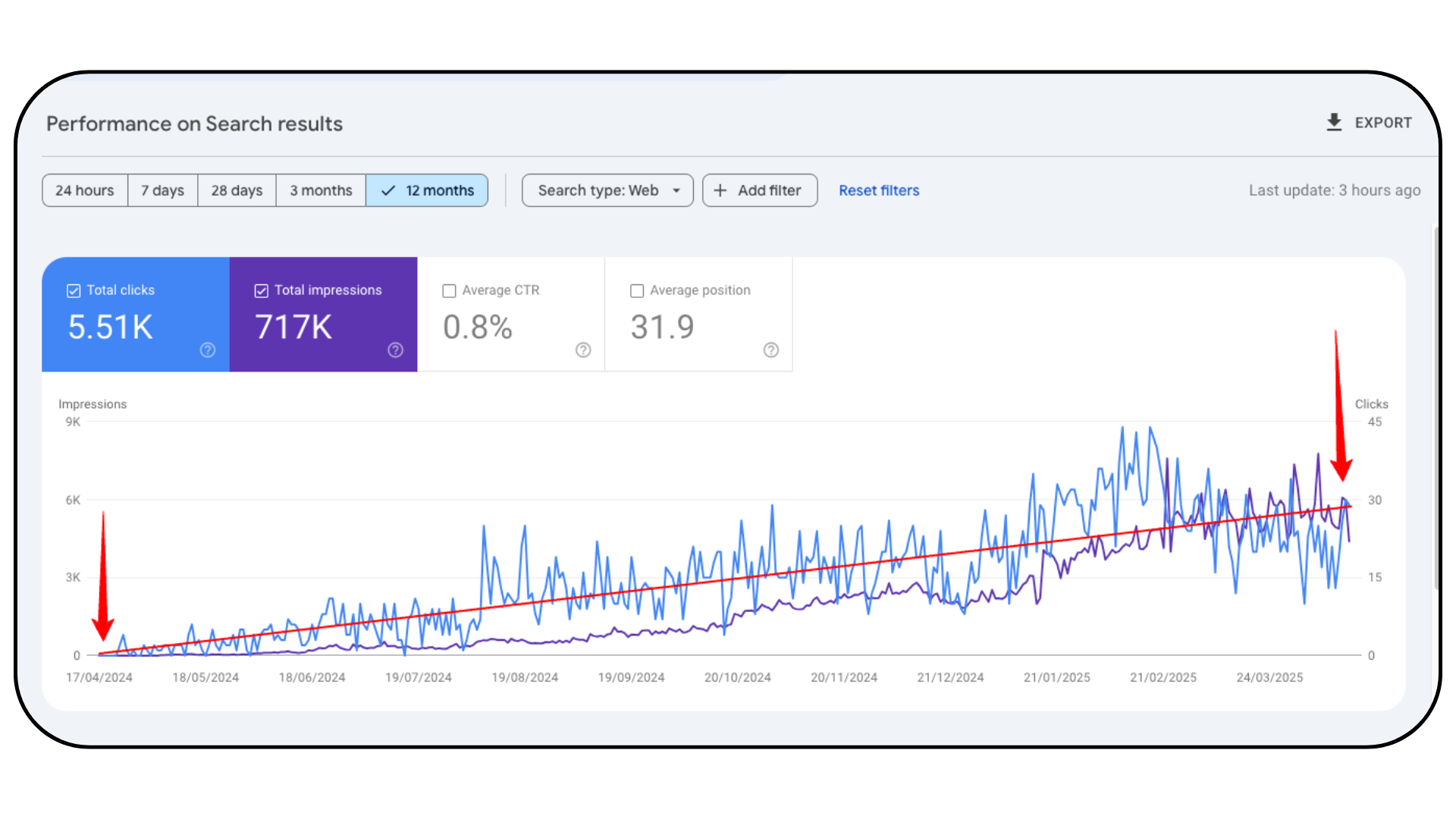Switch to the 28 days range
Image resolution: width=1456 pixels, height=819 pixels.
click(x=237, y=190)
